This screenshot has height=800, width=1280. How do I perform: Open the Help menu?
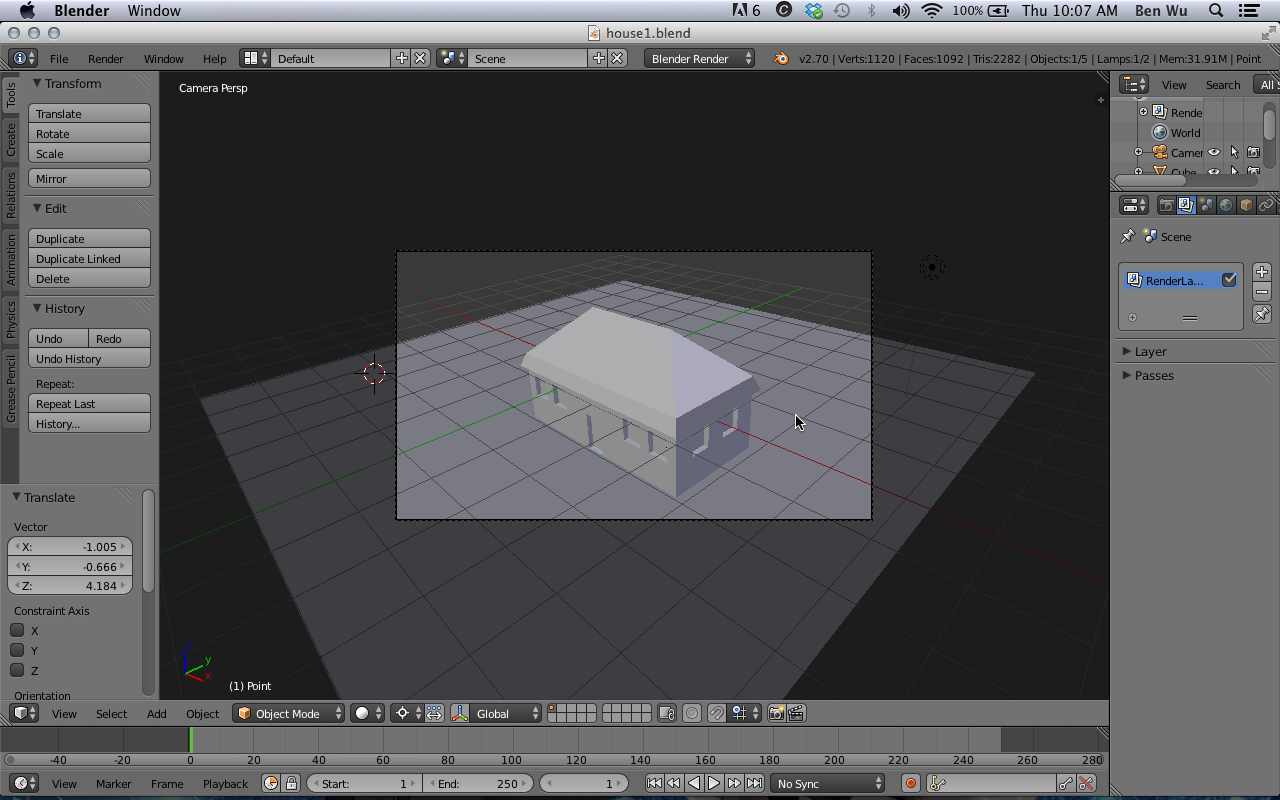pos(214,58)
